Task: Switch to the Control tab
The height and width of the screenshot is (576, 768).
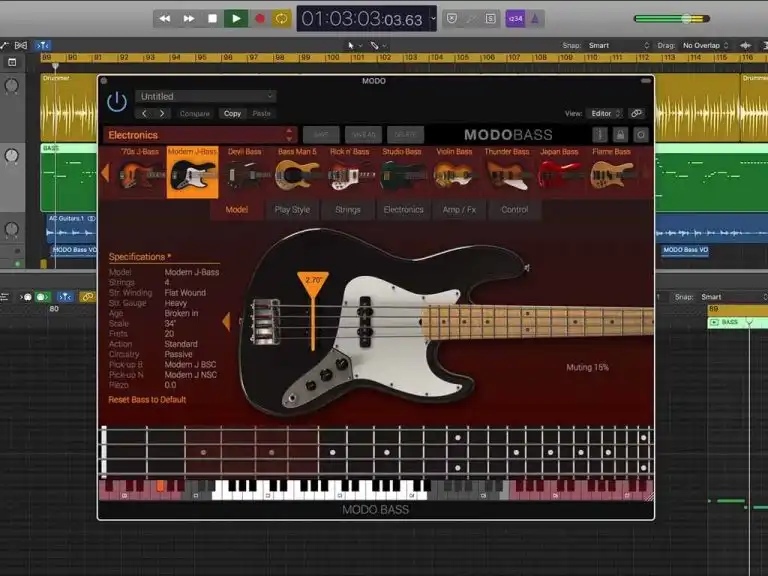Action: click(514, 210)
